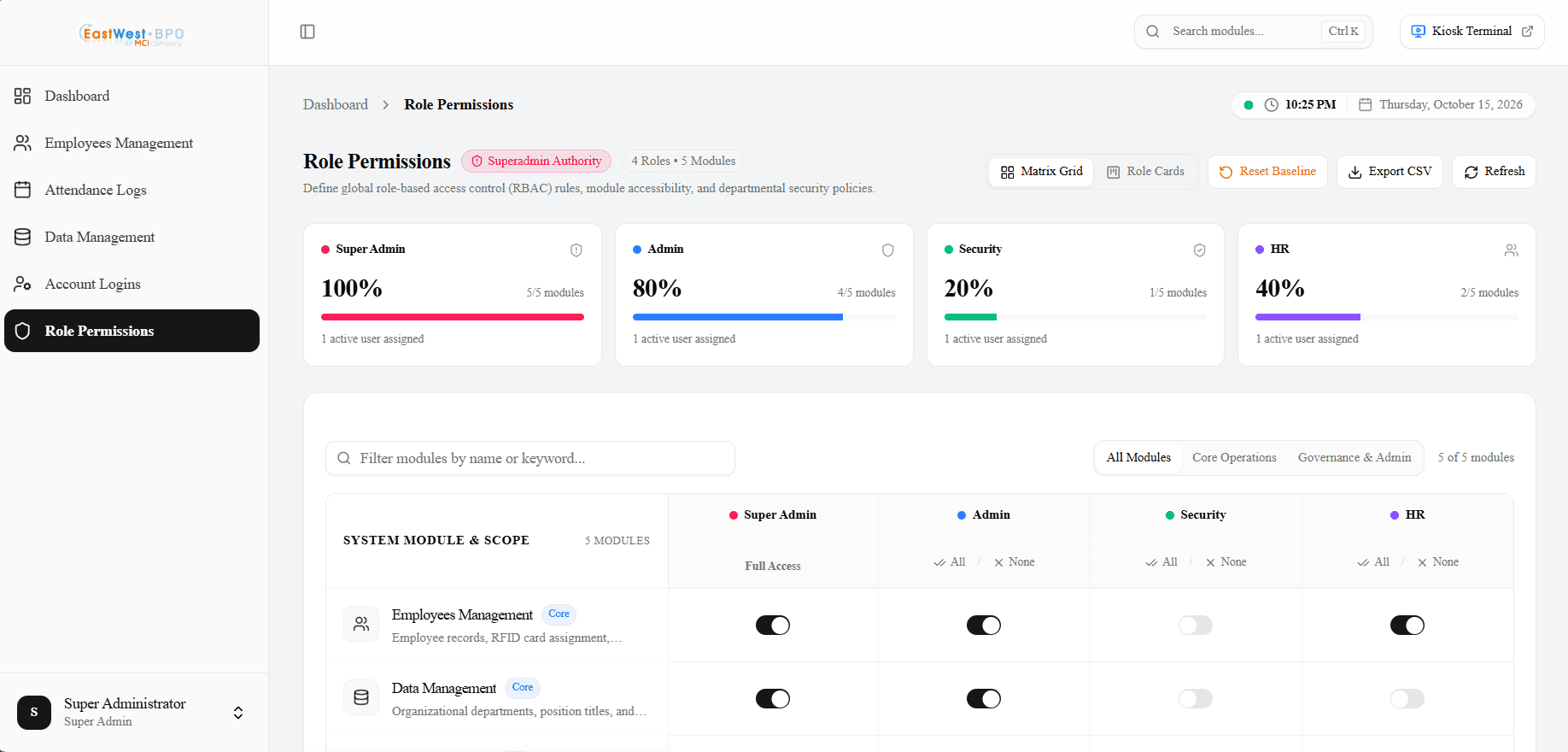Open Role Permissions in sidebar
This screenshot has width=1568, height=752.
tap(132, 331)
